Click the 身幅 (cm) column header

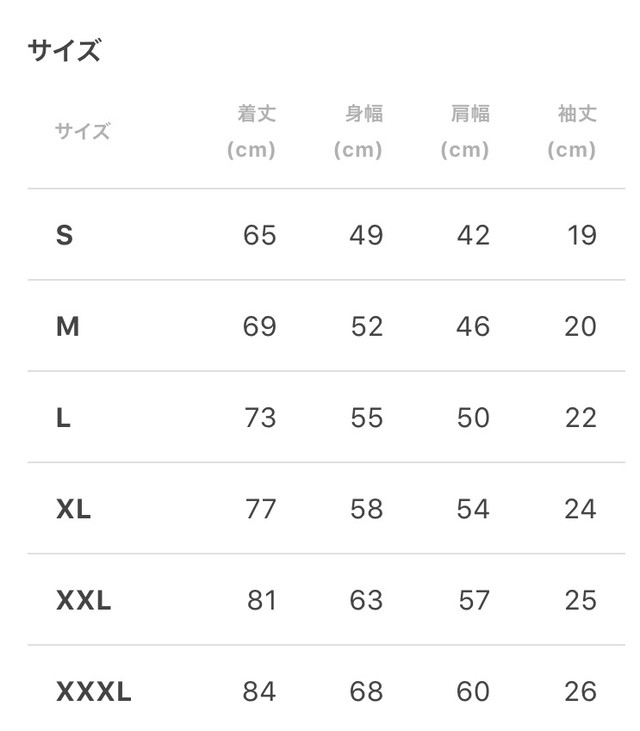click(358, 131)
